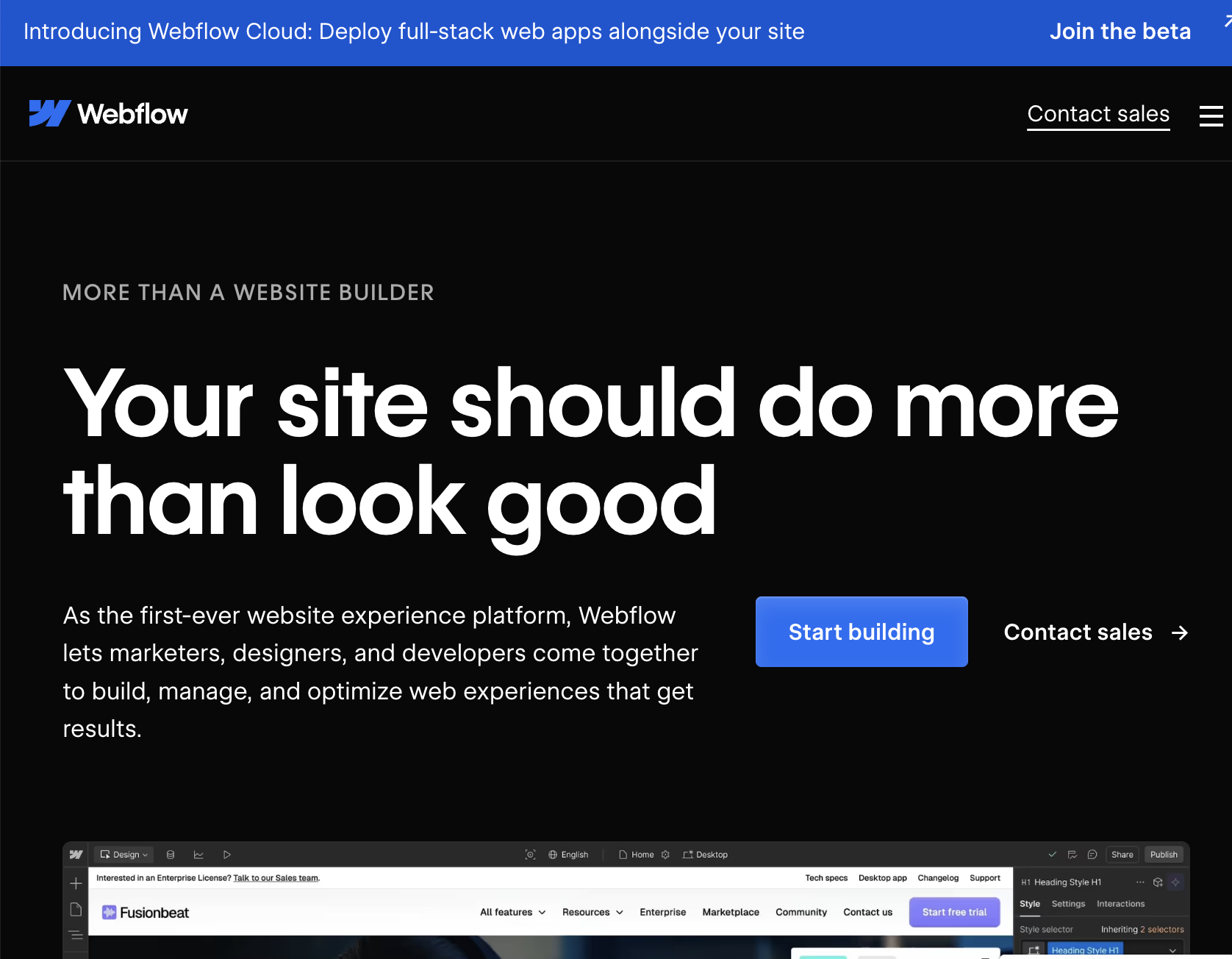Click the orange 2 selectors link
The height and width of the screenshot is (959, 1232).
(1162, 930)
